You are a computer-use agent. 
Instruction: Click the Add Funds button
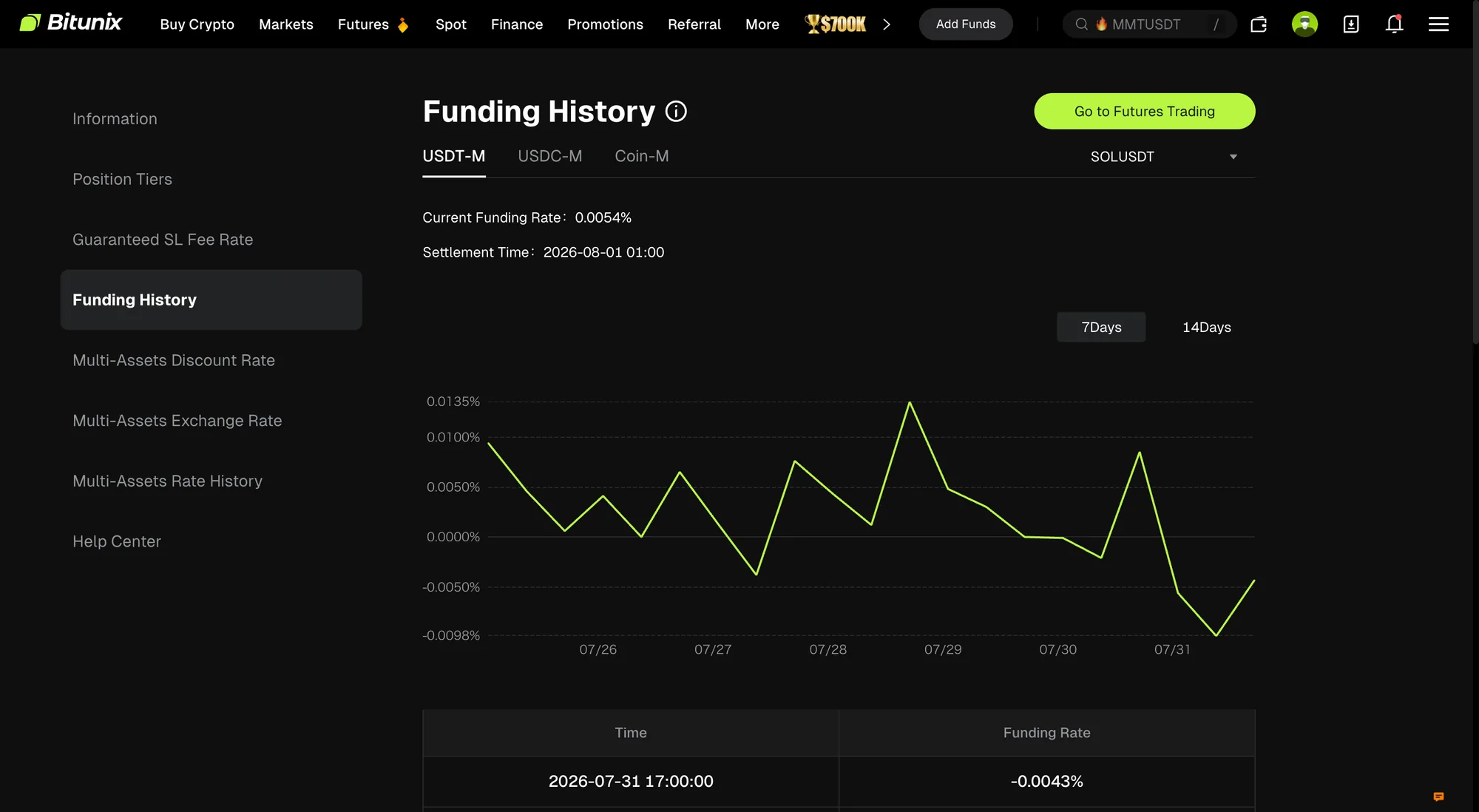965,24
